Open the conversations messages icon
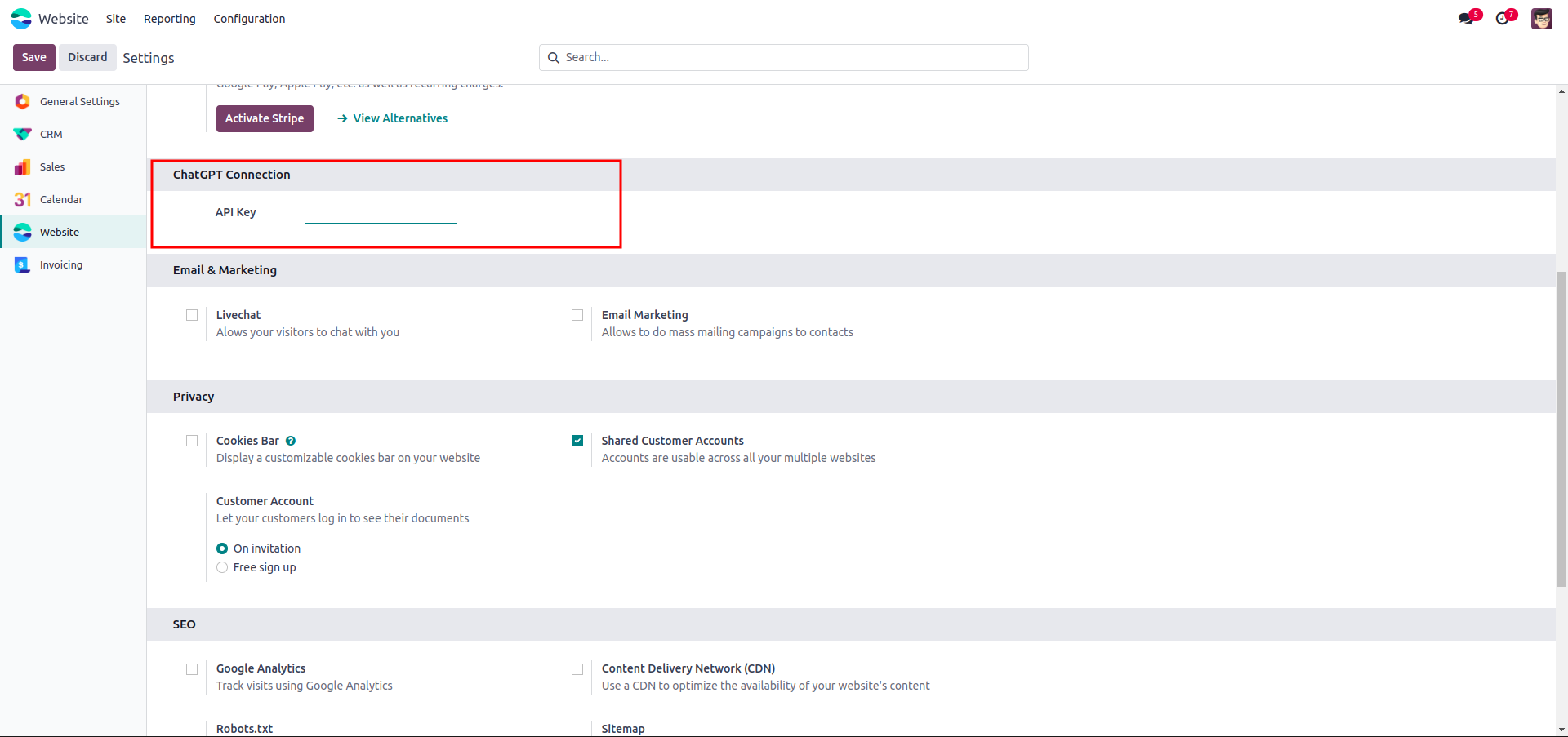 1467,19
